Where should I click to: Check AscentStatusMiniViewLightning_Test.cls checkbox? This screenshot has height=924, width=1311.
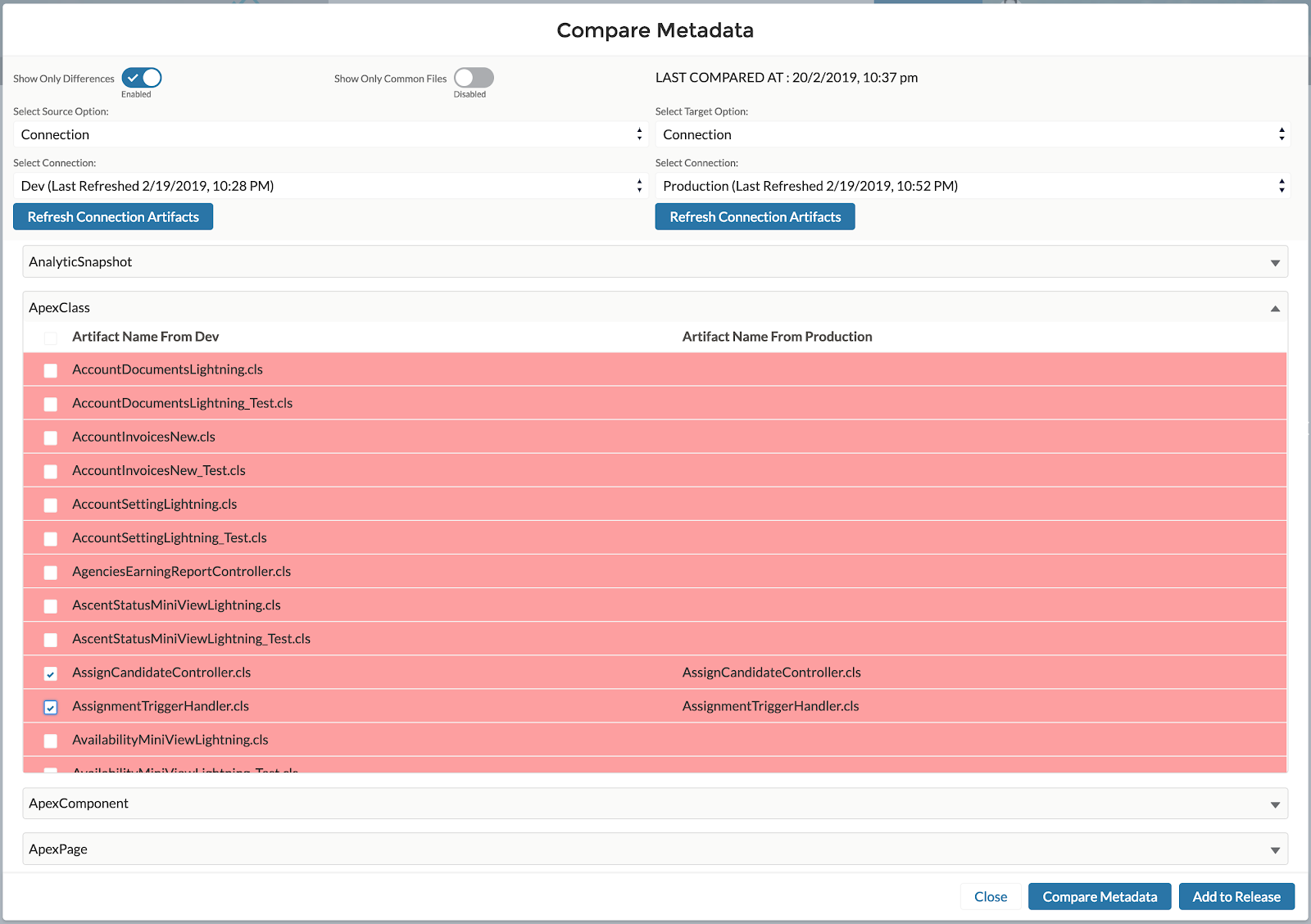[51, 639]
